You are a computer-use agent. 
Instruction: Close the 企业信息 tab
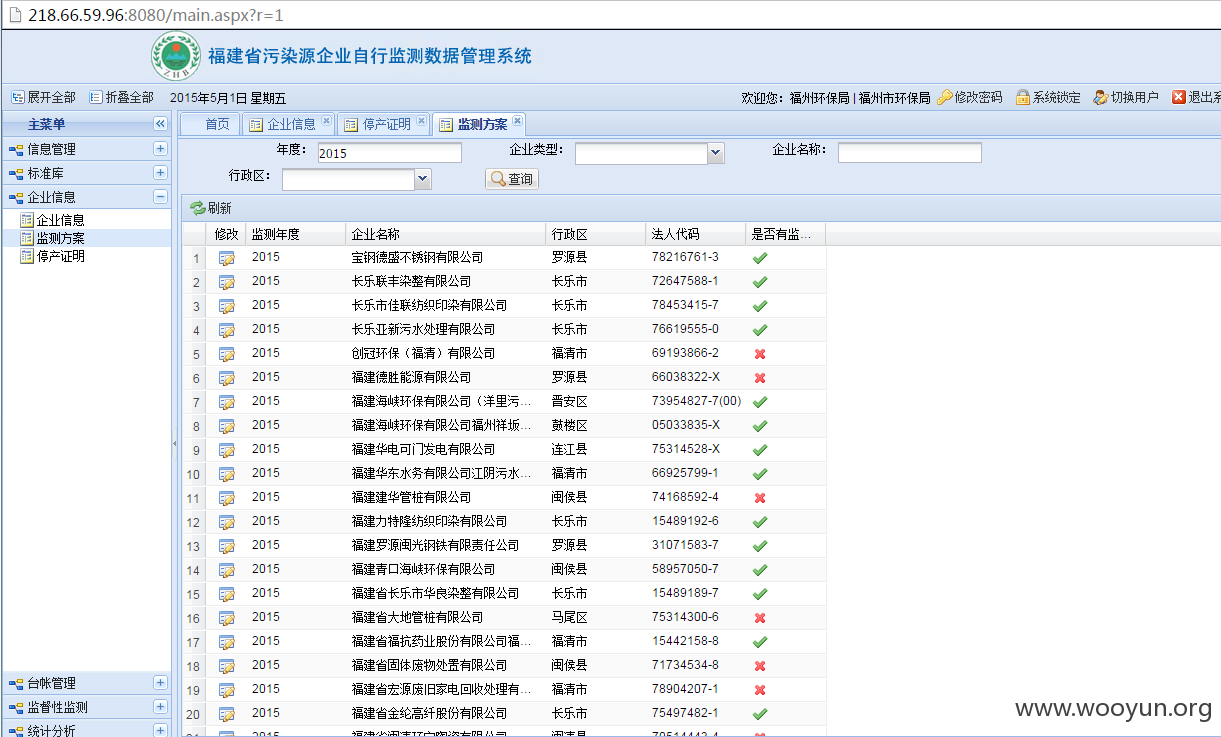coord(326,122)
